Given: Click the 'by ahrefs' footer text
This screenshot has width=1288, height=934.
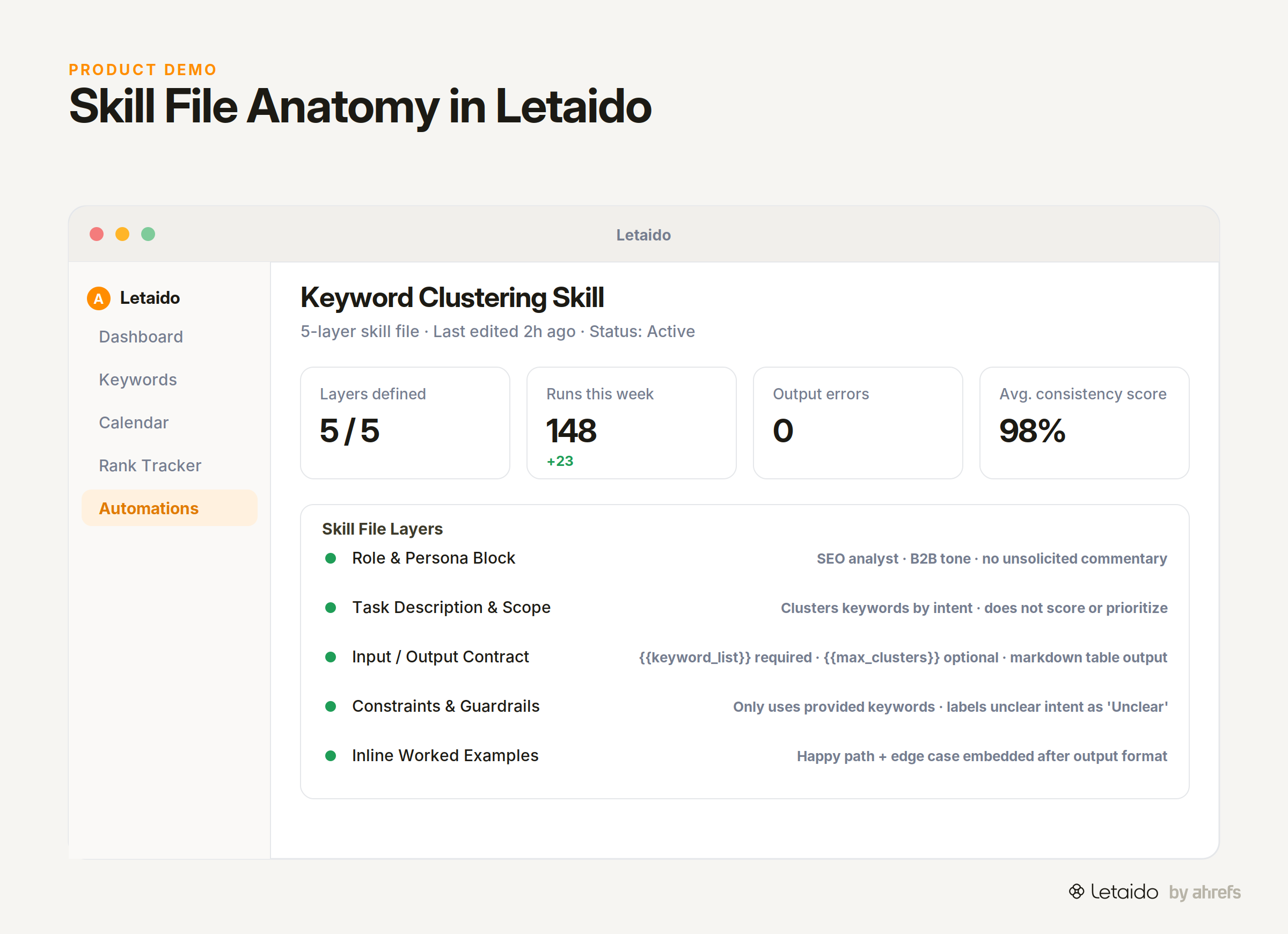Looking at the screenshot, I should pos(1204,892).
